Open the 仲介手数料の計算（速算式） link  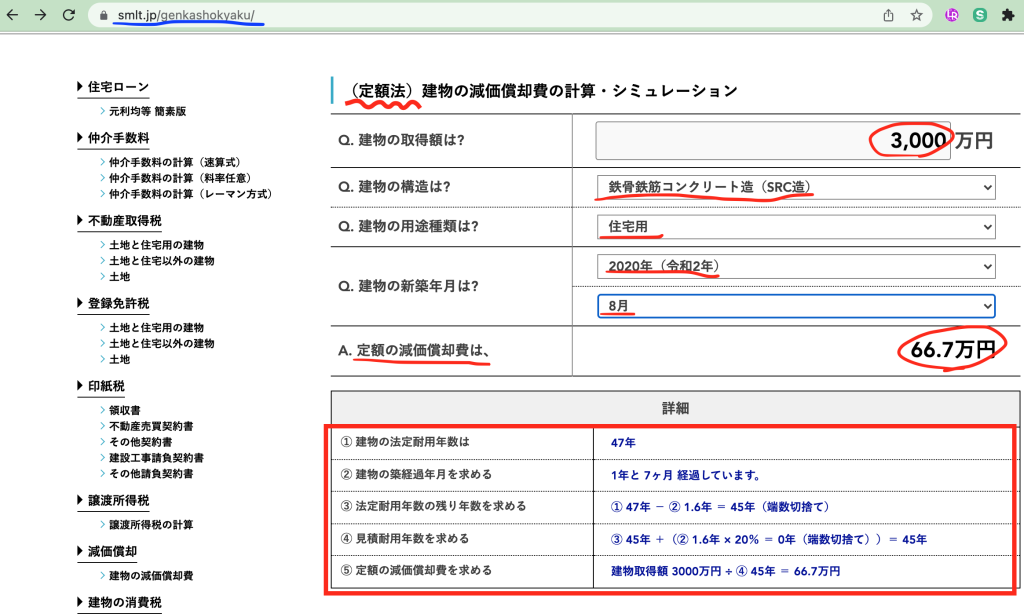pyautogui.click(x=174, y=162)
